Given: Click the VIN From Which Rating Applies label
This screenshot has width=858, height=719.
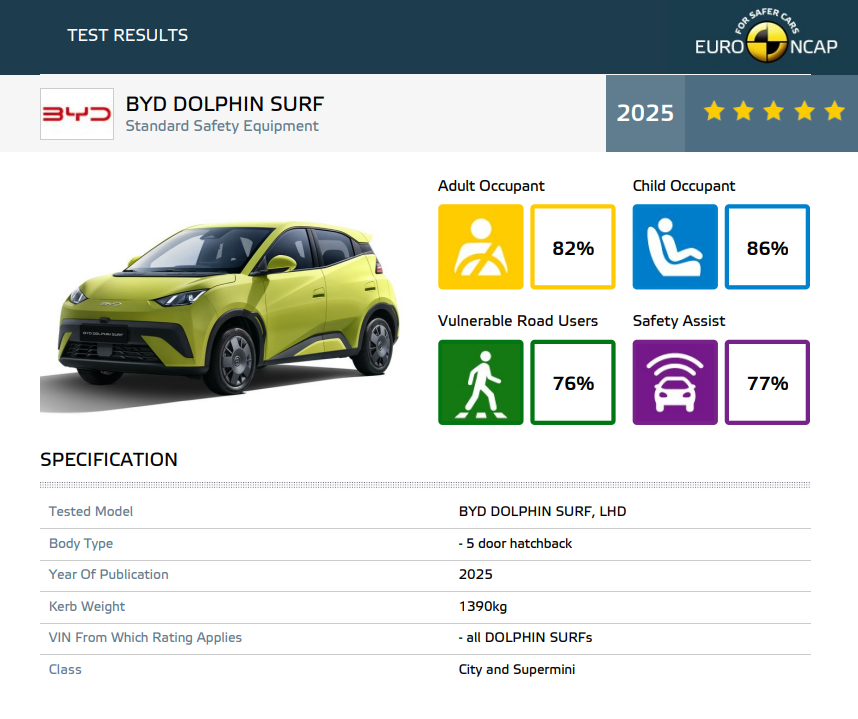Looking at the screenshot, I should pos(145,637).
